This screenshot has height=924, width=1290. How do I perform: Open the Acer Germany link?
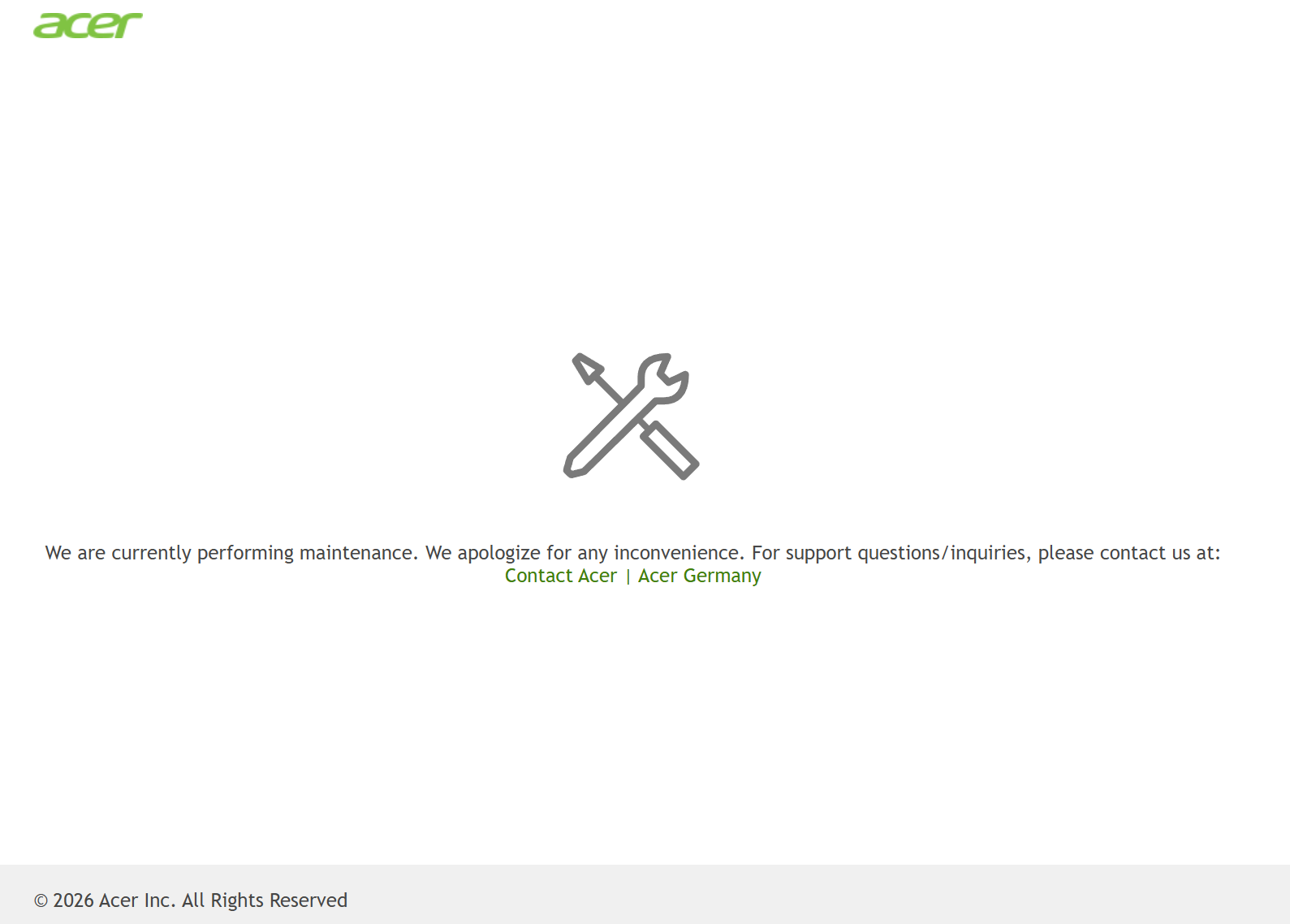(x=699, y=576)
